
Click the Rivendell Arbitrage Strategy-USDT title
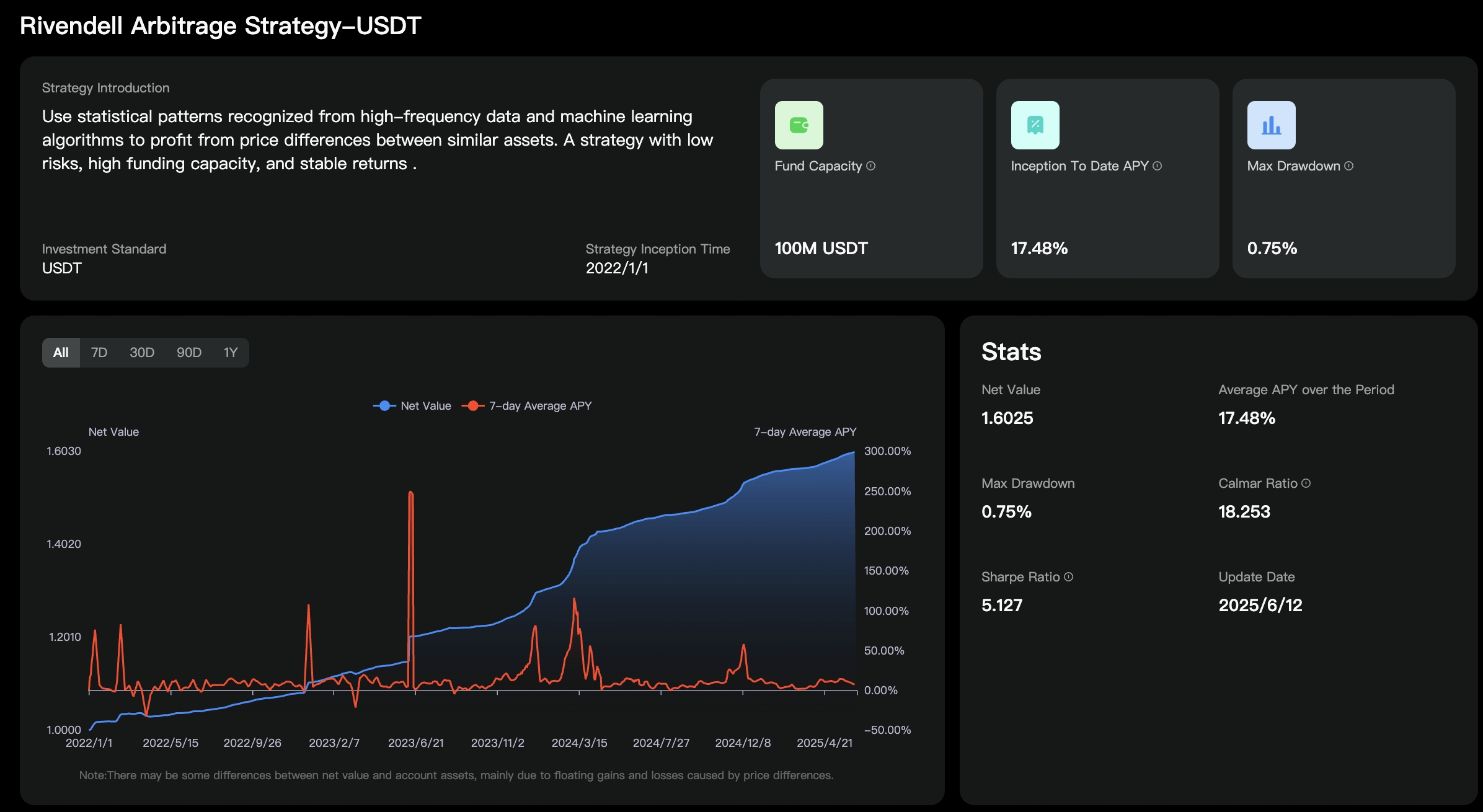tap(221, 26)
